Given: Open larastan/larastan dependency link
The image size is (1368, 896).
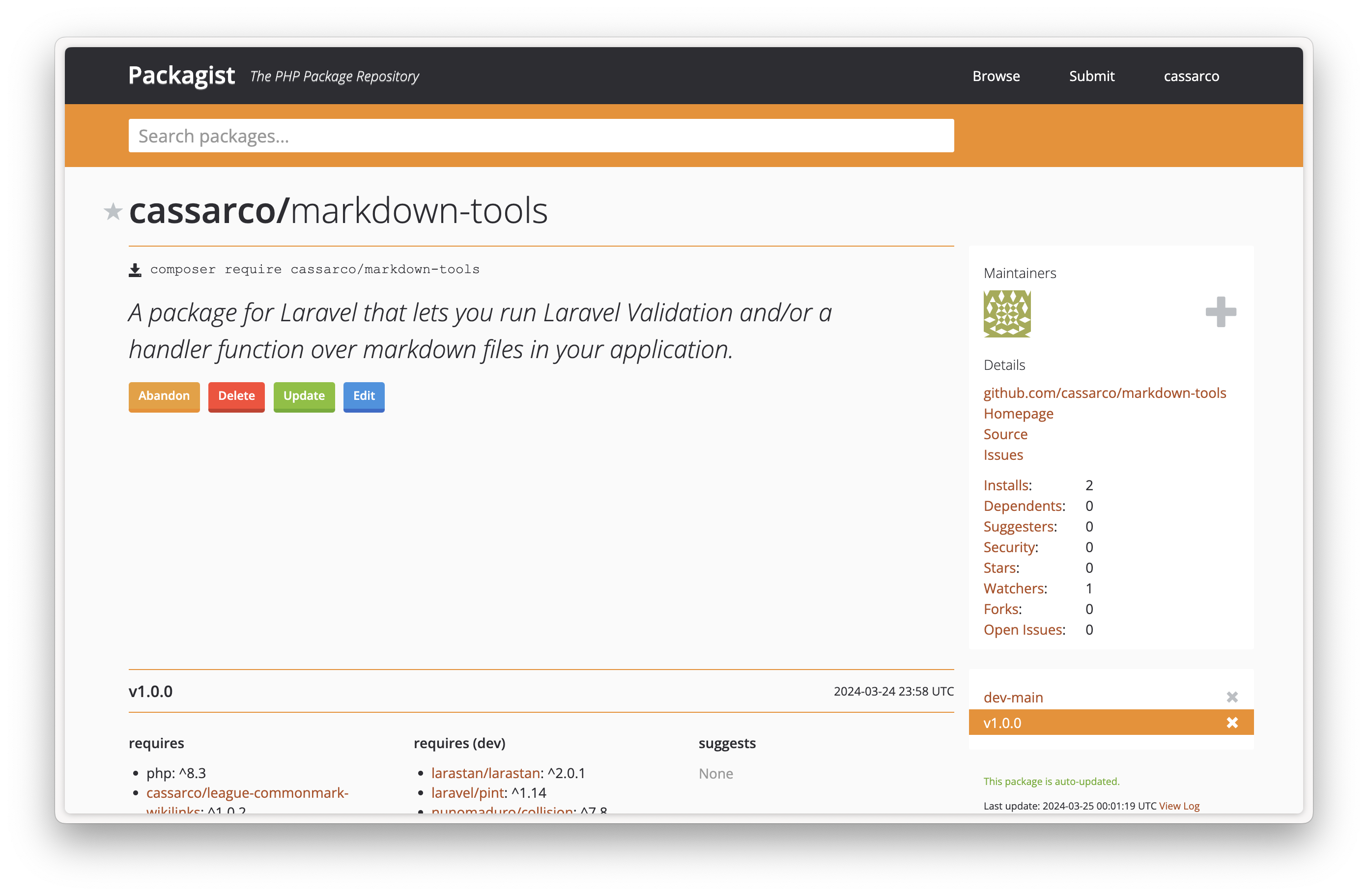Looking at the screenshot, I should [x=485, y=773].
